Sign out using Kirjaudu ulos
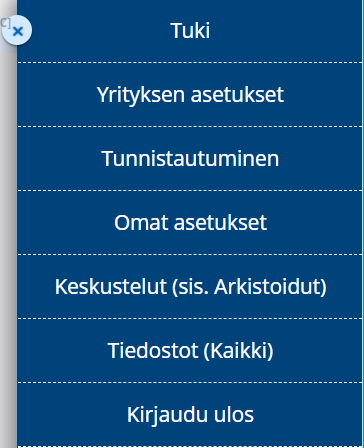The width and height of the screenshot is (364, 448). [x=190, y=415]
